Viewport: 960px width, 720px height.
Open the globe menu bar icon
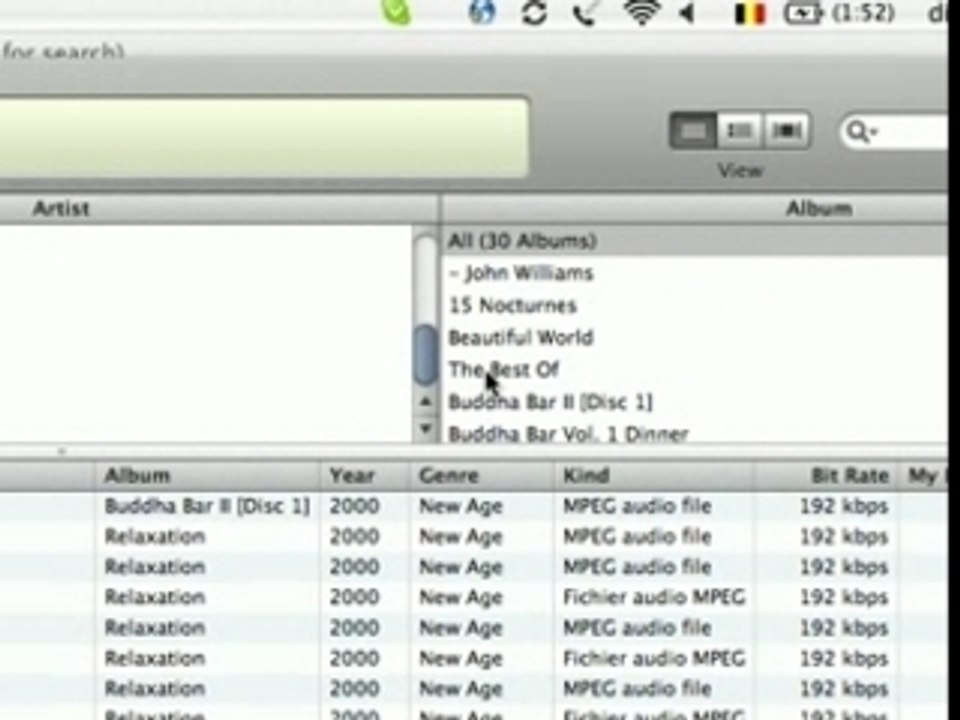click(482, 12)
